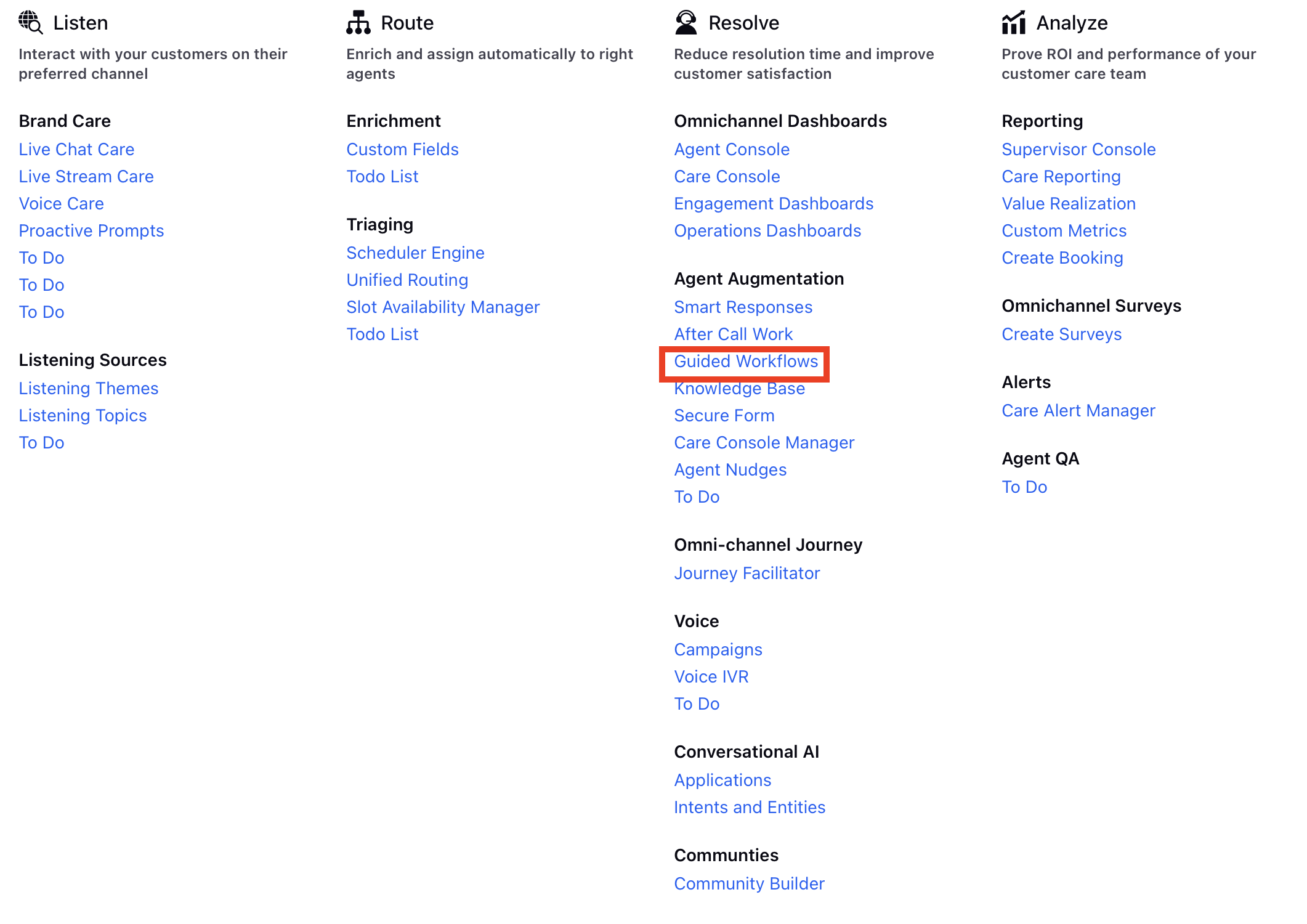Click the Route heading text
Screen dimensions: 1307x924
pos(407,23)
